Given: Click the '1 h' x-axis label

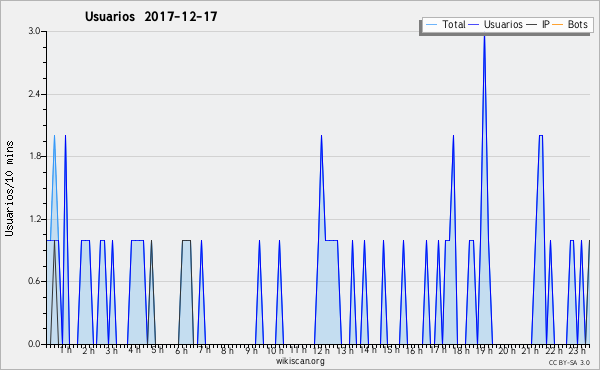Looking at the screenshot, I should pyautogui.click(x=66, y=350).
